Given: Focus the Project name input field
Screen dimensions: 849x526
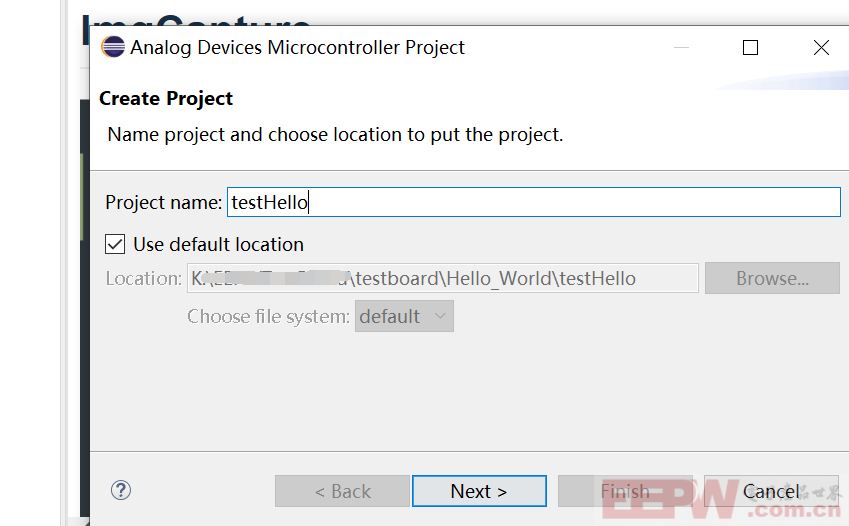Looking at the screenshot, I should tap(533, 202).
